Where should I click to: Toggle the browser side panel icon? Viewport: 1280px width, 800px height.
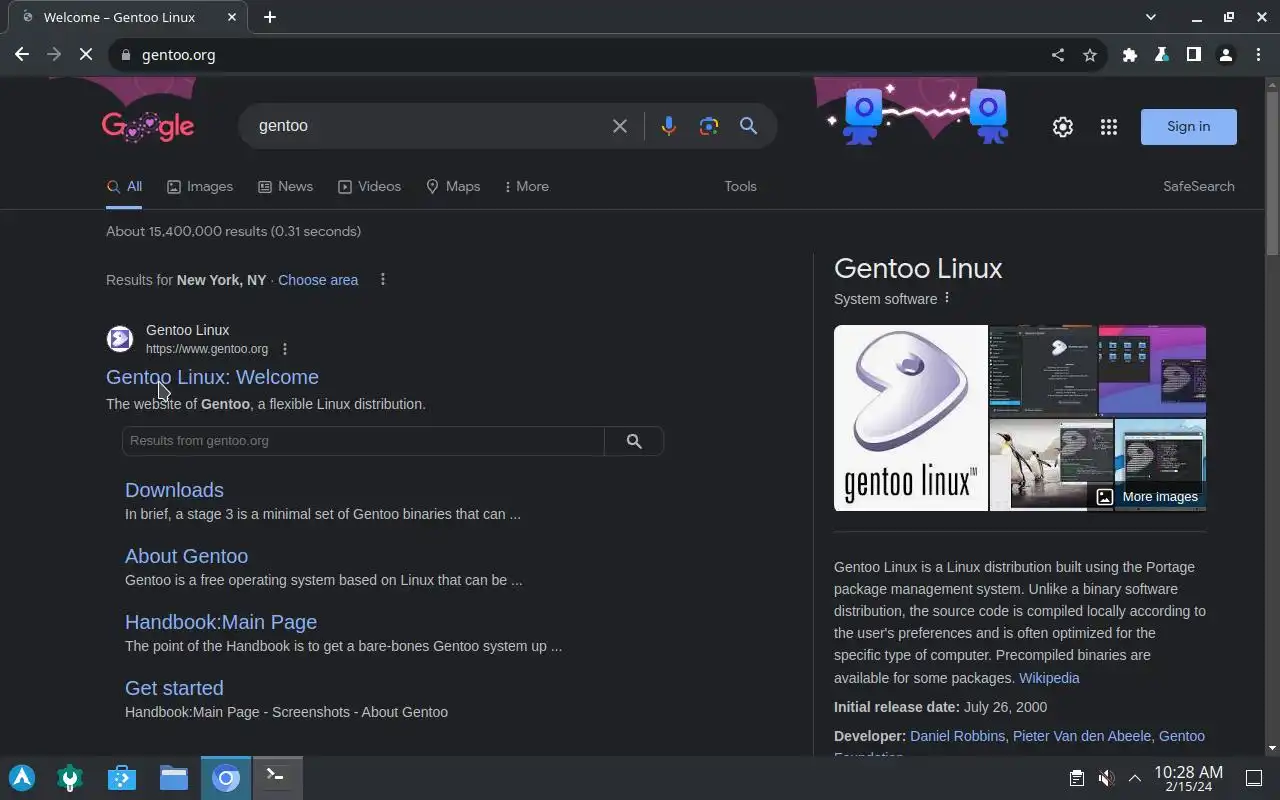[1194, 55]
